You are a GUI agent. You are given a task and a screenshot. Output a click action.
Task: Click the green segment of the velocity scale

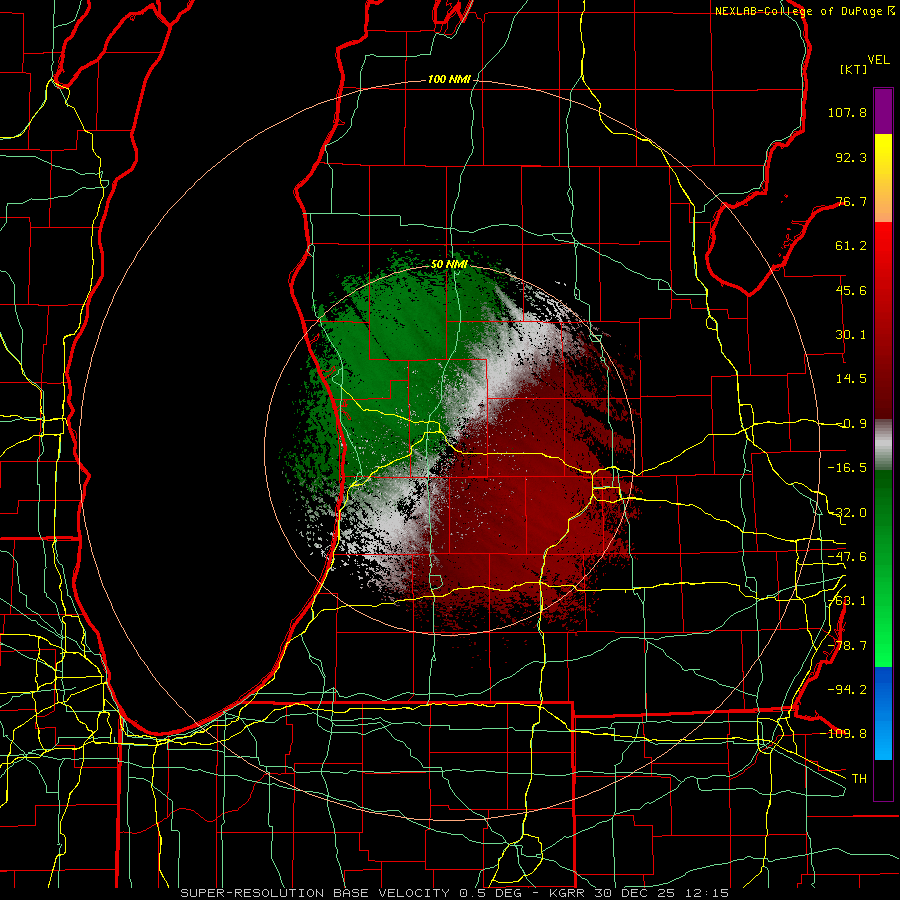(883, 569)
